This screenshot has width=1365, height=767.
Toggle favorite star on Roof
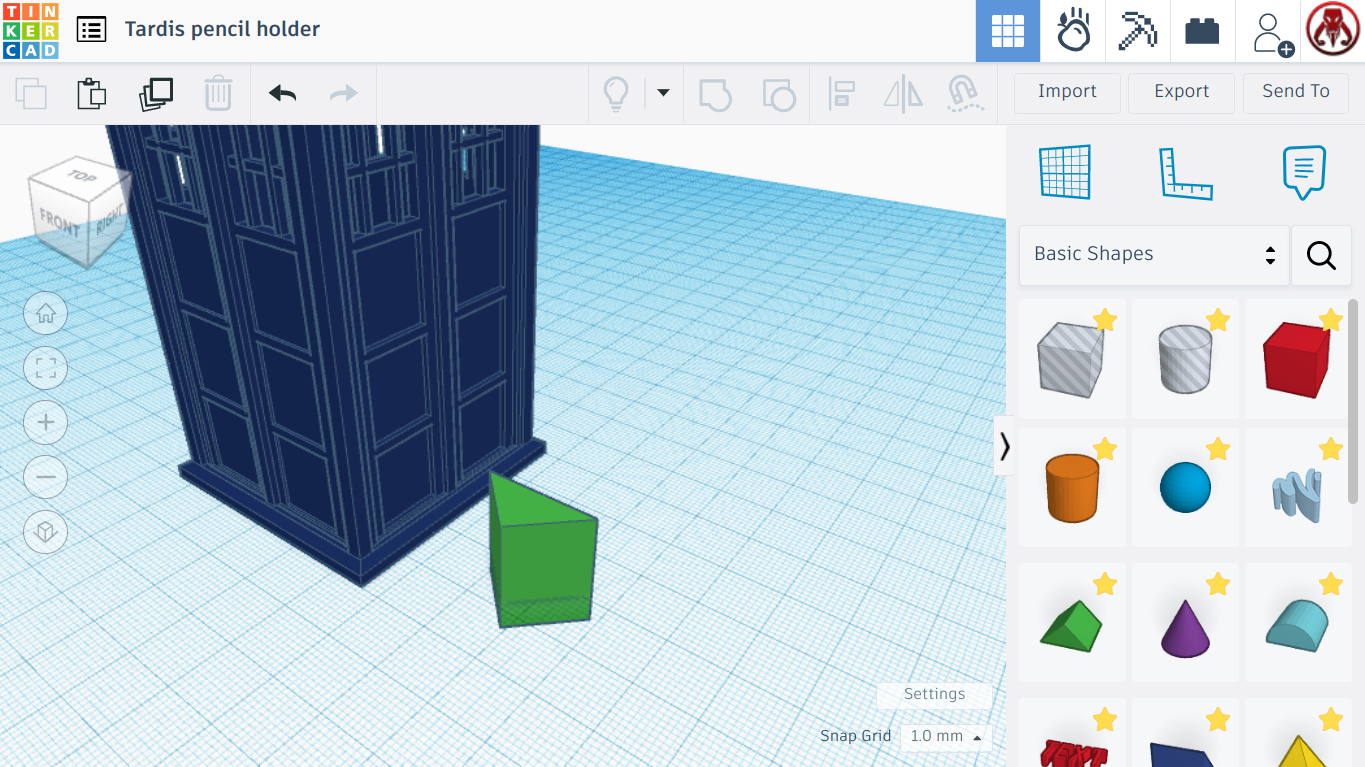point(1105,584)
